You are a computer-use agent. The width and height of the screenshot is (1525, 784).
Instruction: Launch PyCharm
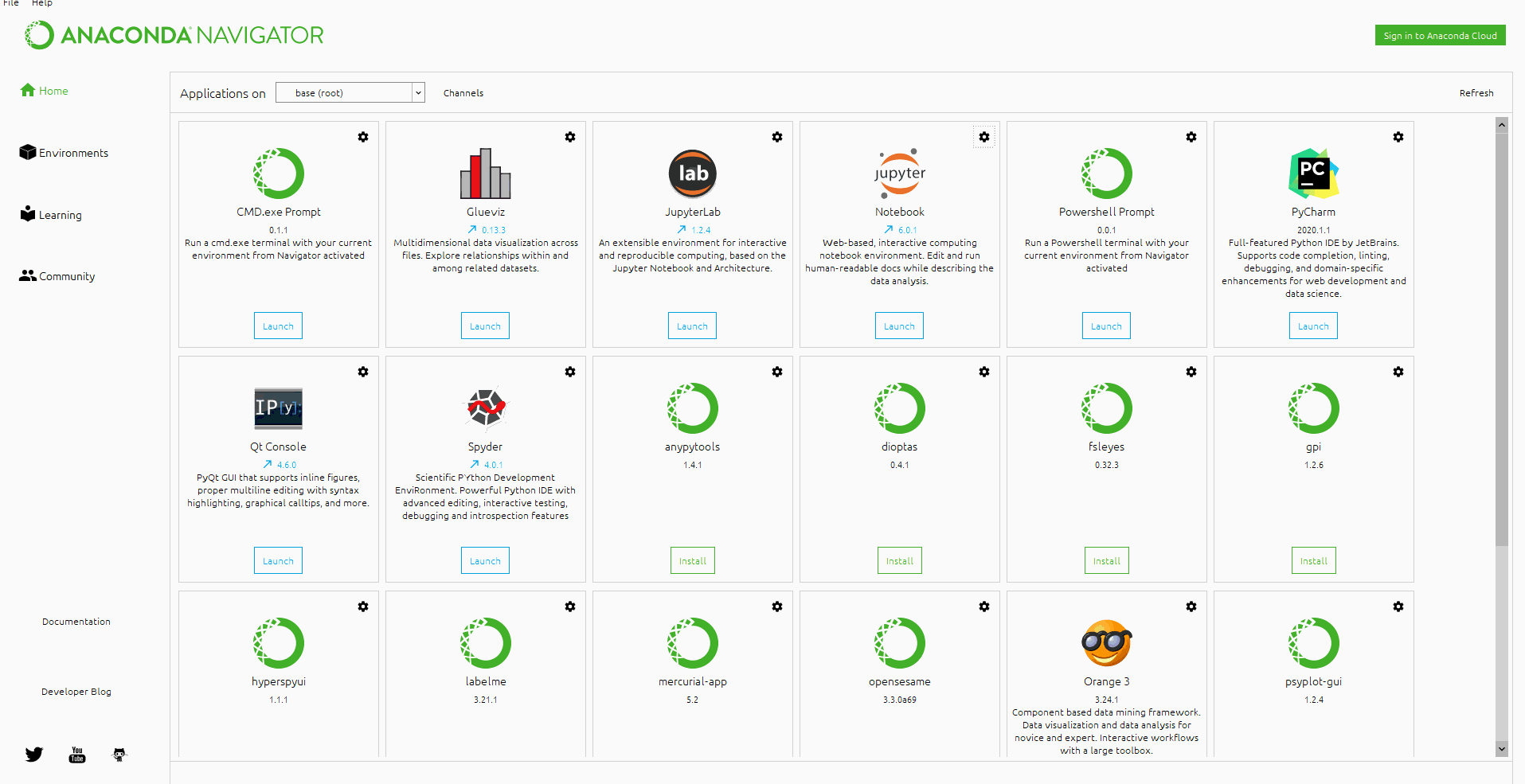pos(1314,326)
